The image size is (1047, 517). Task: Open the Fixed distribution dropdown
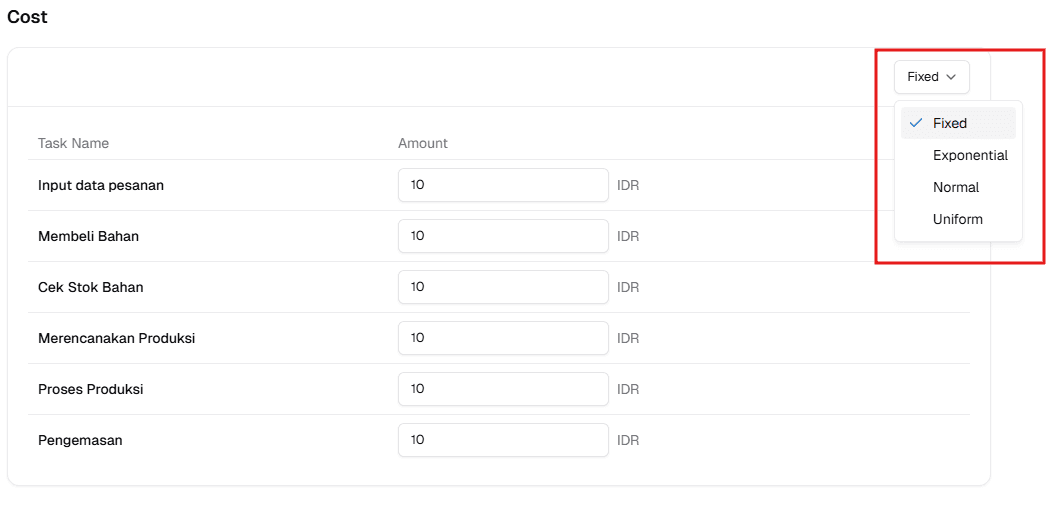coord(931,77)
